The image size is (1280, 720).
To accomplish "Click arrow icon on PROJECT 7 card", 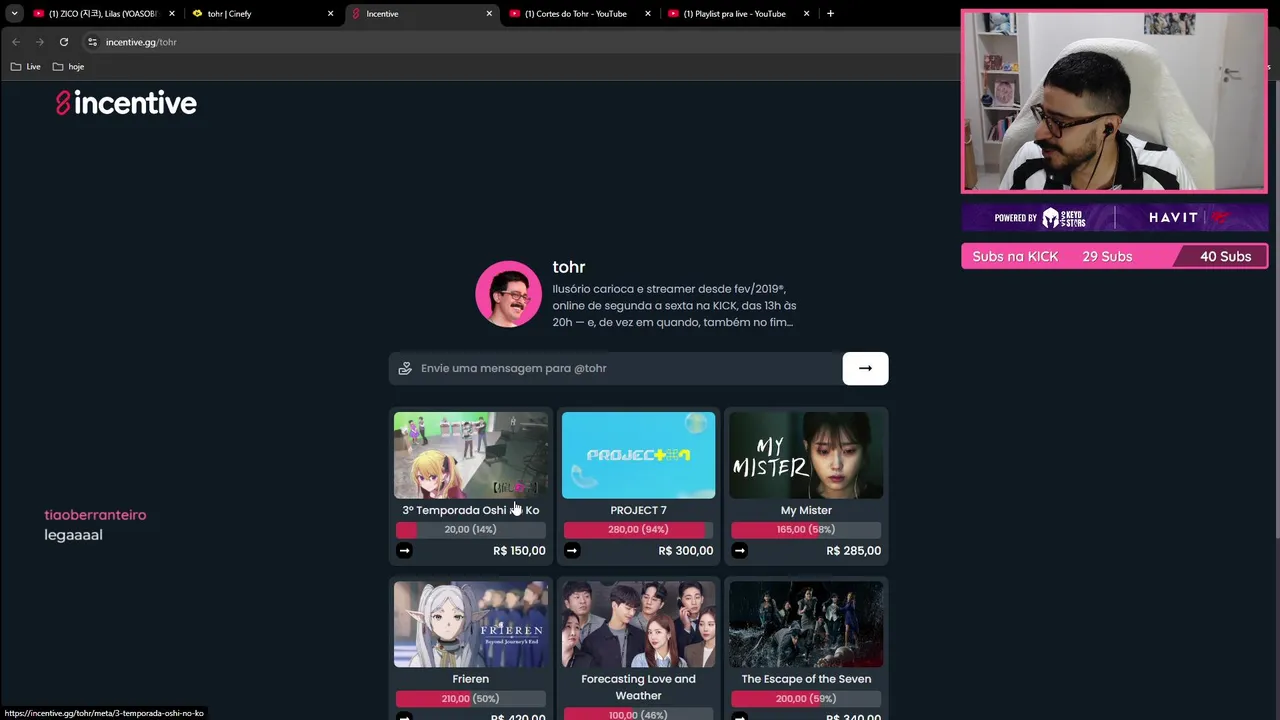I will [x=572, y=550].
